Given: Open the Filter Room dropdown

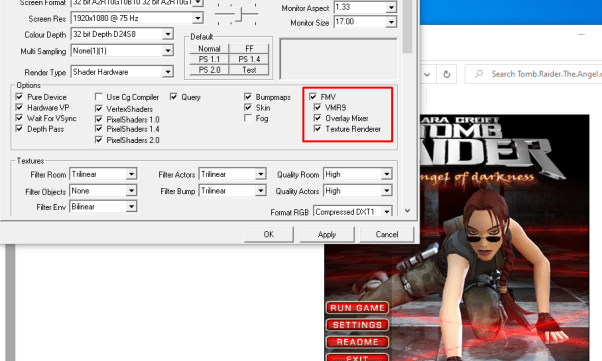Looking at the screenshot, I should (x=131, y=174).
